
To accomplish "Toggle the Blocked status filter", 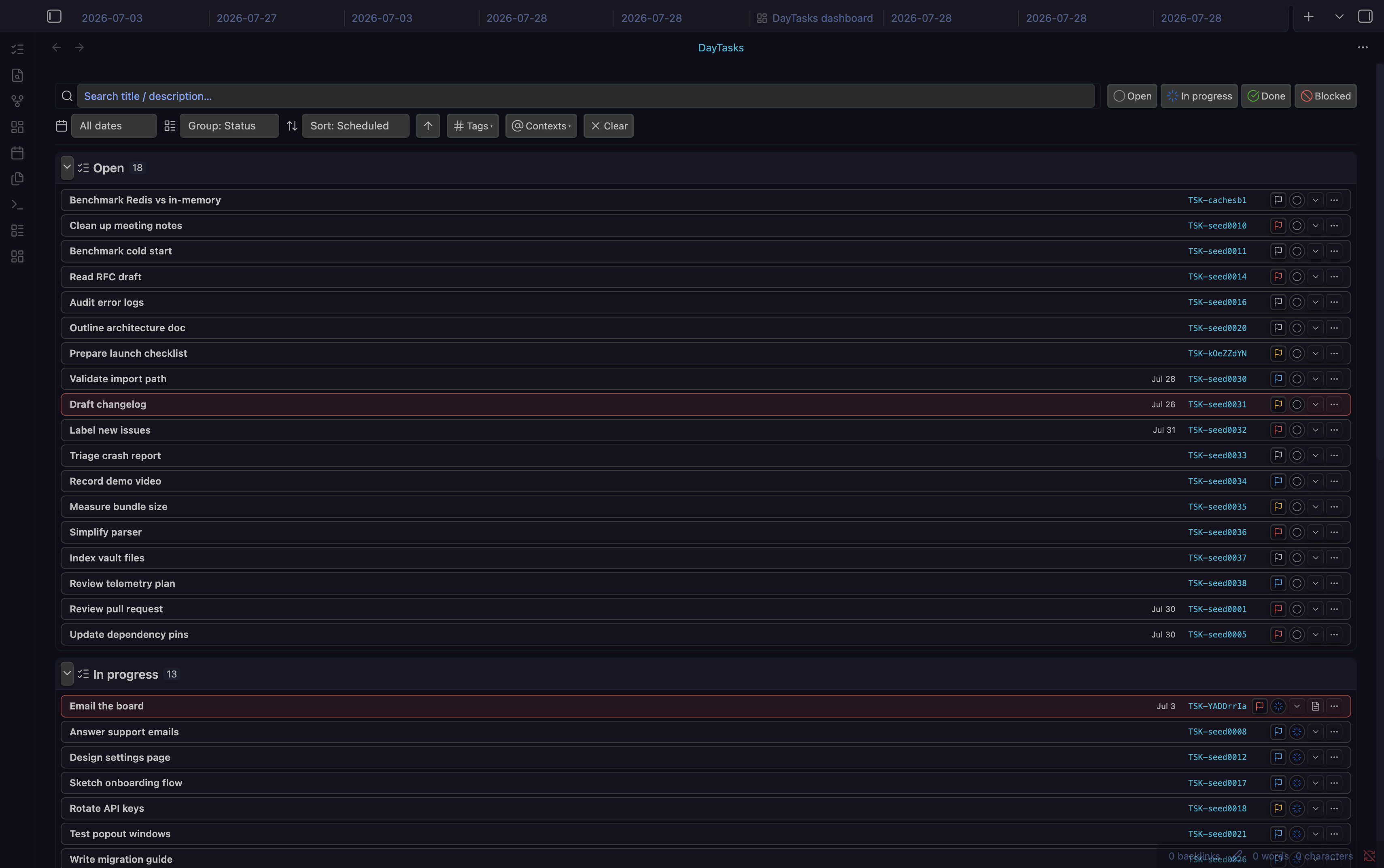I will pos(1325,96).
